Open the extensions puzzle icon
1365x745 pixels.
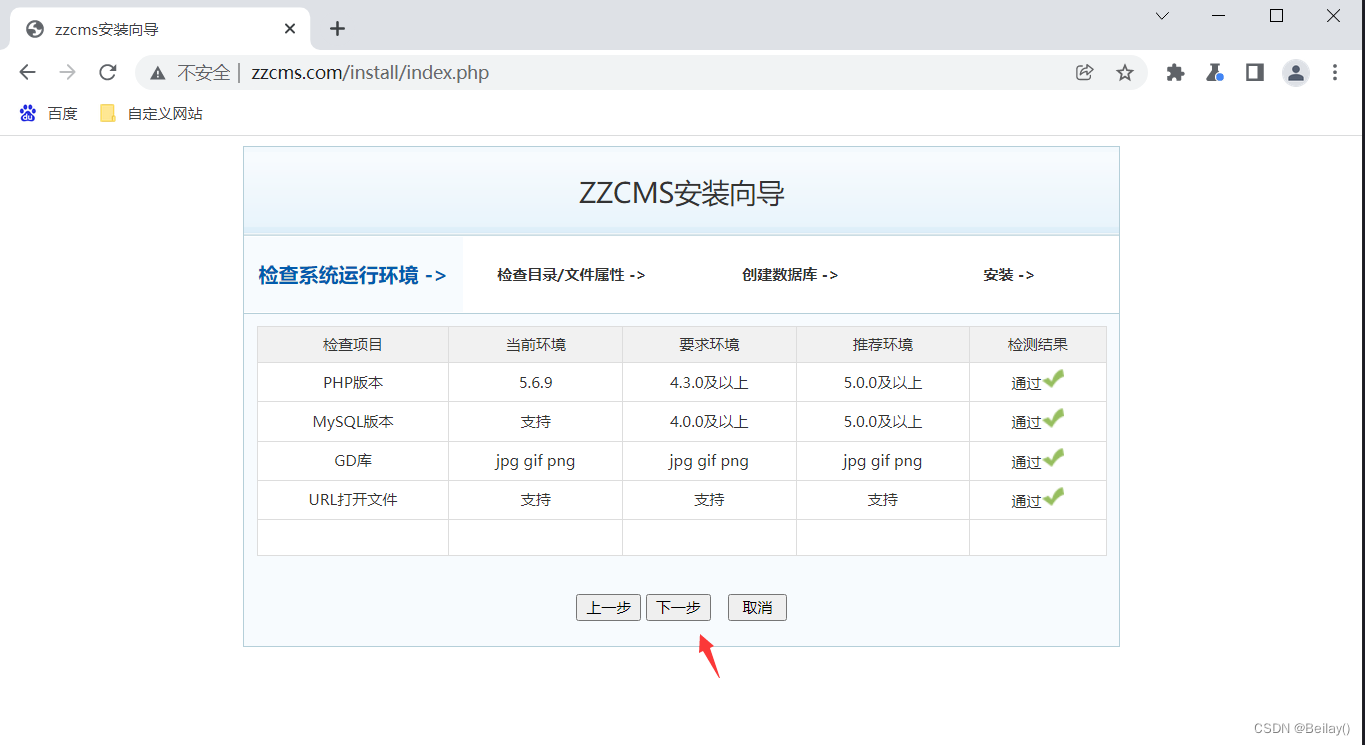(x=1176, y=72)
